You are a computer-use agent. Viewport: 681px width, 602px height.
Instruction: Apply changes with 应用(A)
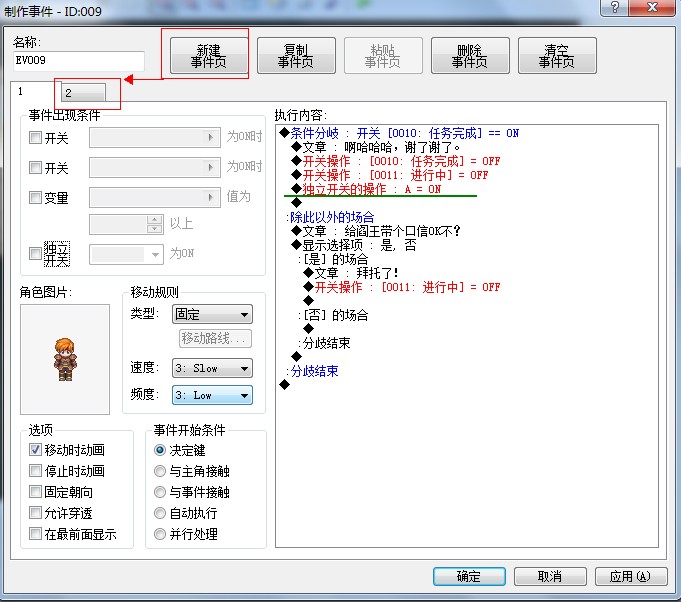coord(631,576)
